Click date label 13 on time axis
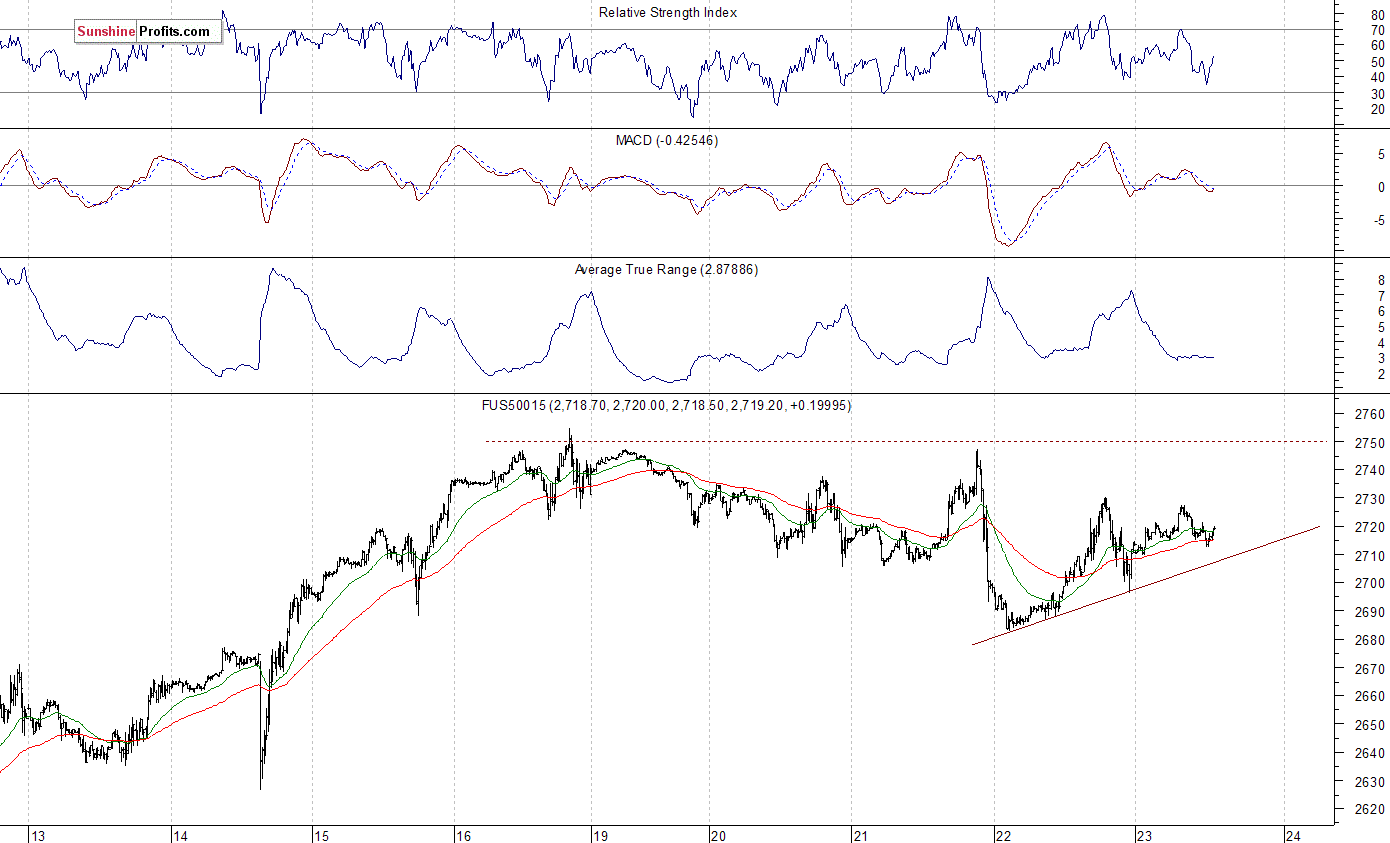The height and width of the screenshot is (843, 1390). click(39, 835)
